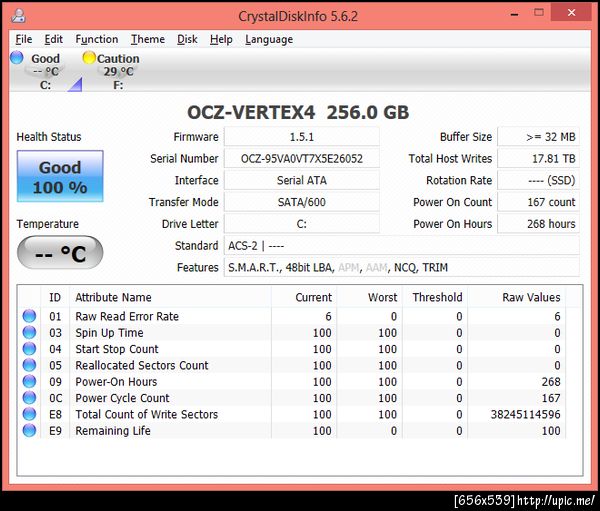Image resolution: width=600 pixels, height=511 pixels.
Task: Click the status orb for Start Stop Count
Action: 29,349
